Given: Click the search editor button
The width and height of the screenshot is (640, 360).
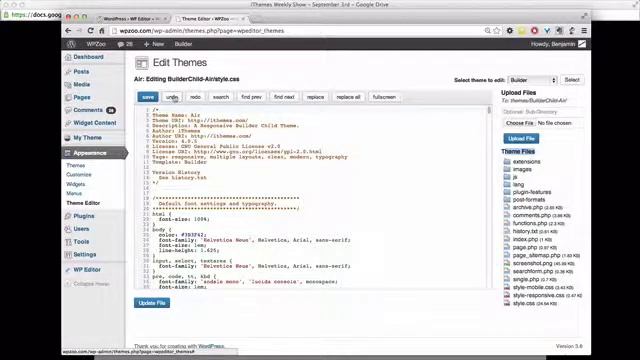Looking at the screenshot, I should coord(221,97).
